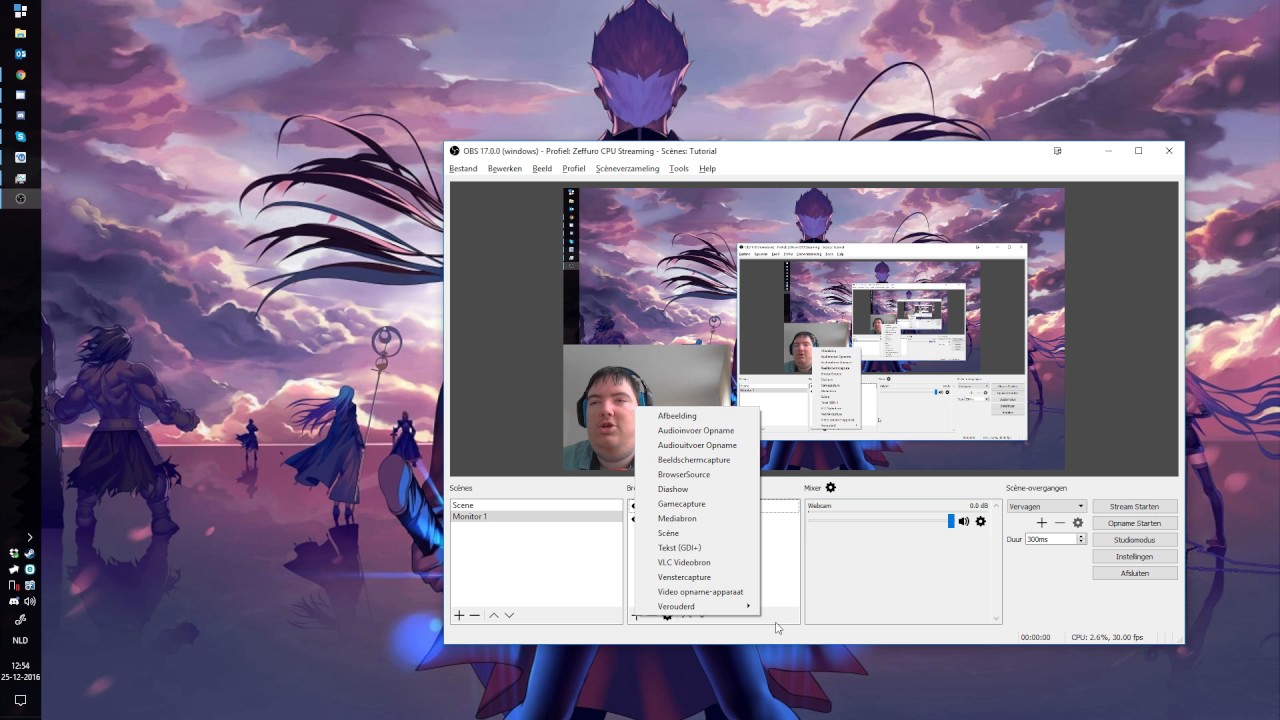This screenshot has height=720, width=1280.
Task: Move the scene down with the arrow icon
Action: pyautogui.click(x=509, y=615)
